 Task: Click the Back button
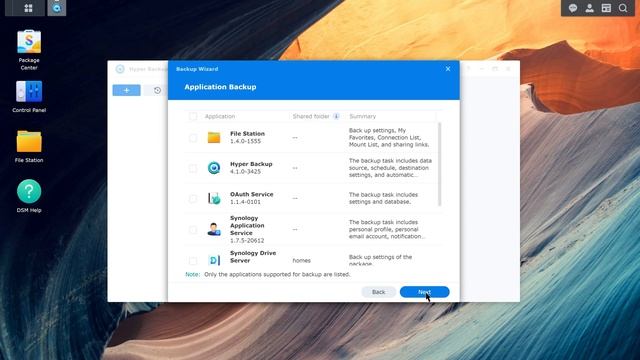[x=378, y=292]
